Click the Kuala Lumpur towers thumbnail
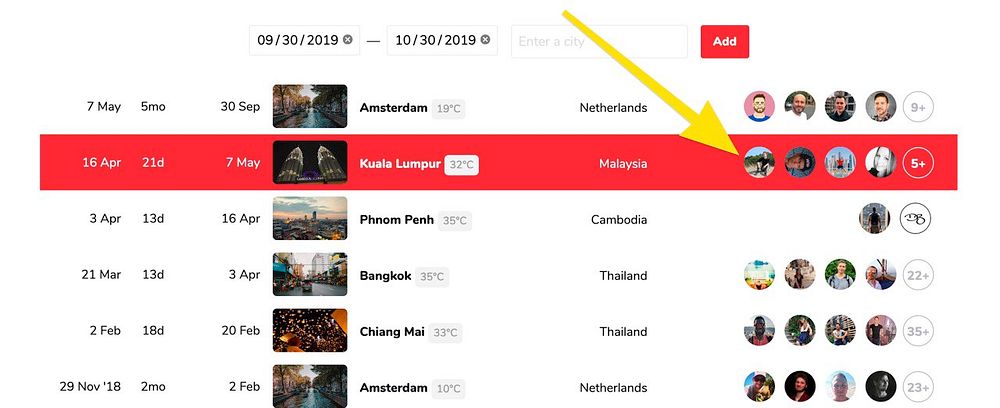This screenshot has width=1000, height=408. pyautogui.click(x=310, y=163)
